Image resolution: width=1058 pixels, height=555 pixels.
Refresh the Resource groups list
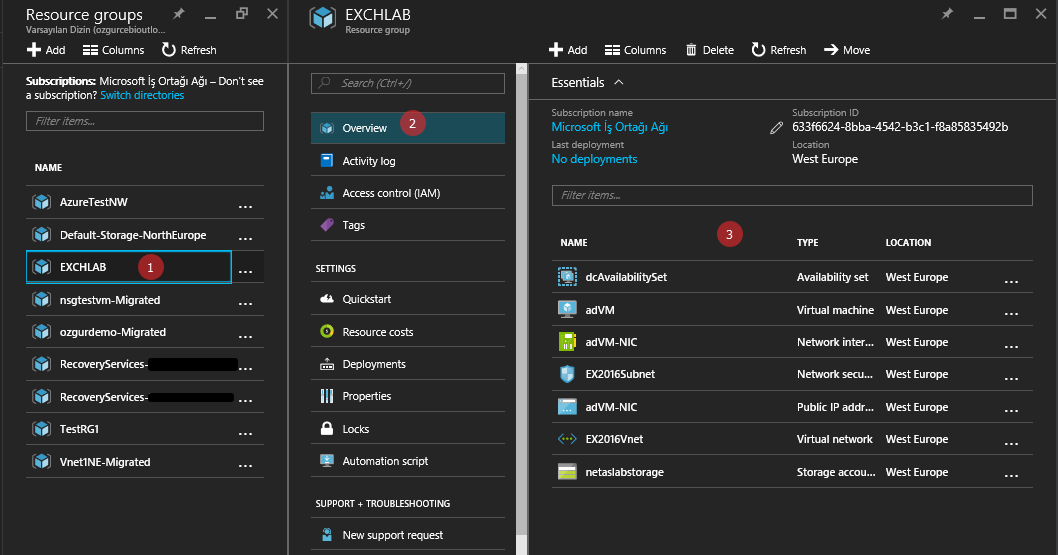[x=189, y=50]
